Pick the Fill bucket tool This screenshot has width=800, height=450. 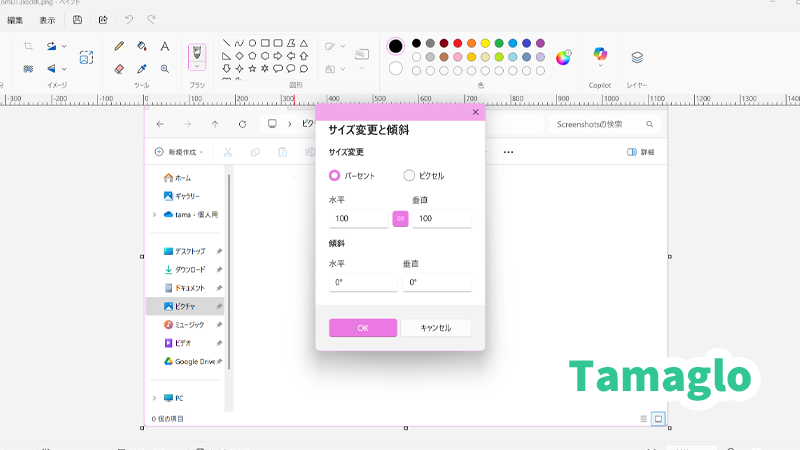tap(142, 46)
